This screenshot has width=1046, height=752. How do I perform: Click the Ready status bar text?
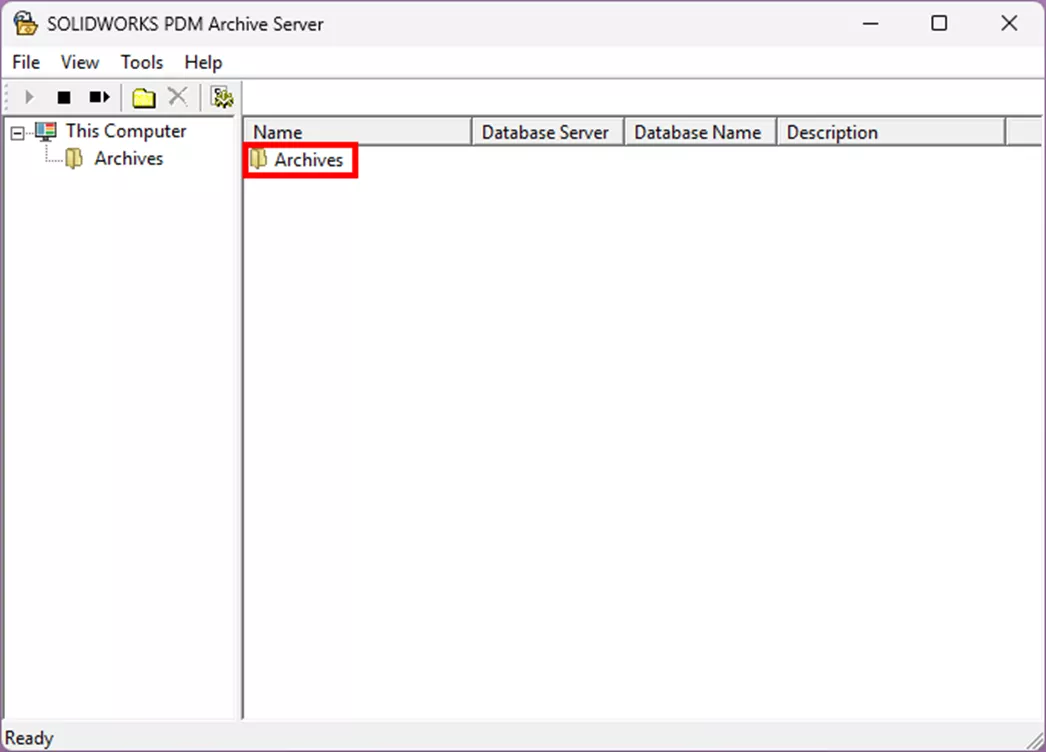point(29,738)
